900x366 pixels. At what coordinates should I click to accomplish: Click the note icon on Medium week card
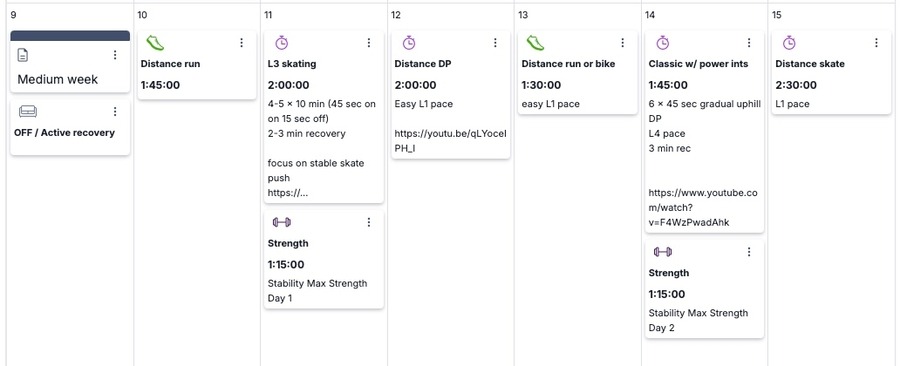tap(23, 55)
